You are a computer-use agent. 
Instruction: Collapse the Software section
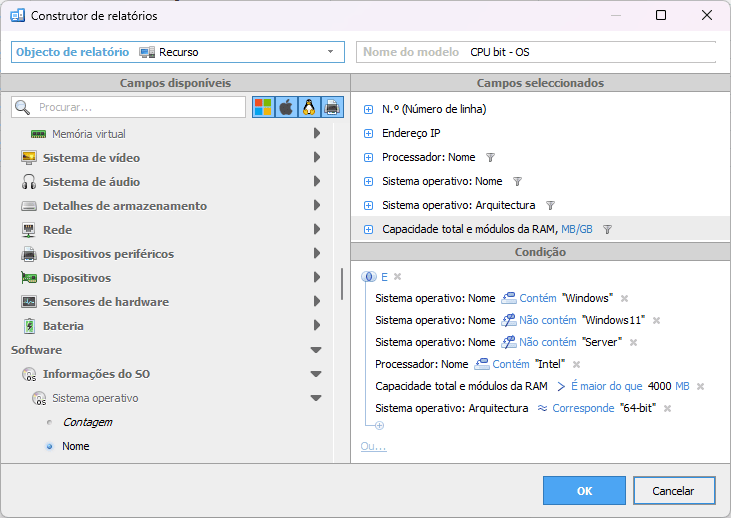(x=316, y=350)
